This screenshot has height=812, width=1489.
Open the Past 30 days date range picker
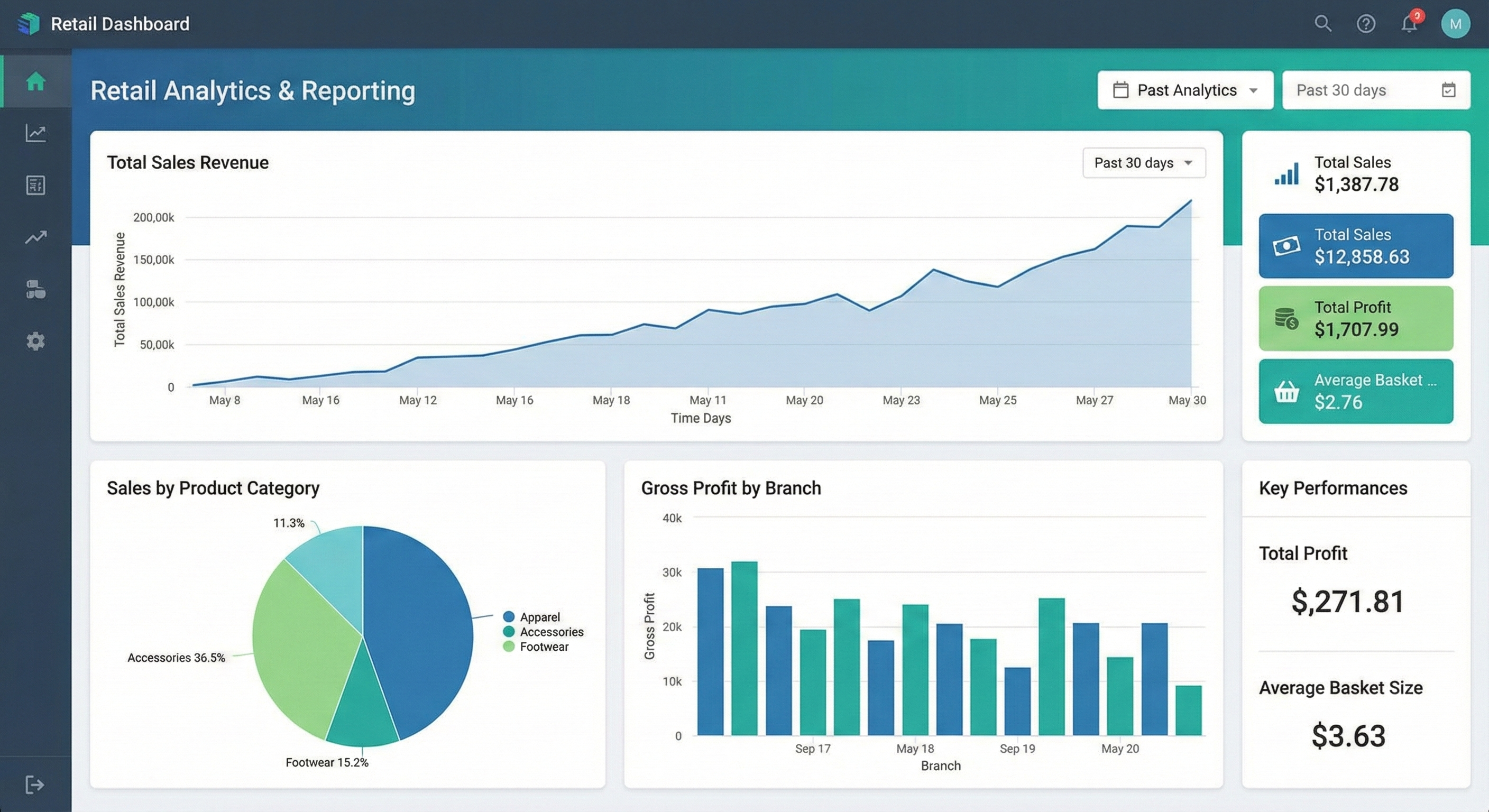click(1376, 89)
